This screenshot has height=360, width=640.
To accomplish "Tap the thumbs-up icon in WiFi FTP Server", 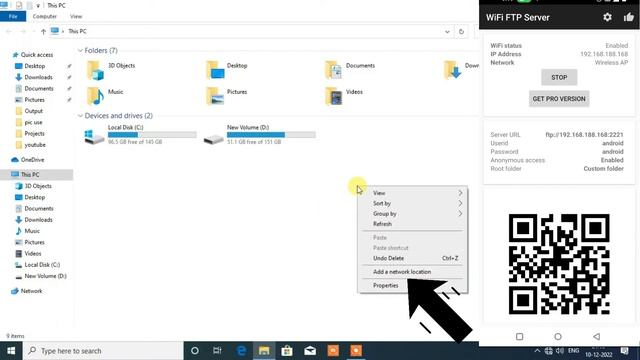I will click(x=629, y=17).
